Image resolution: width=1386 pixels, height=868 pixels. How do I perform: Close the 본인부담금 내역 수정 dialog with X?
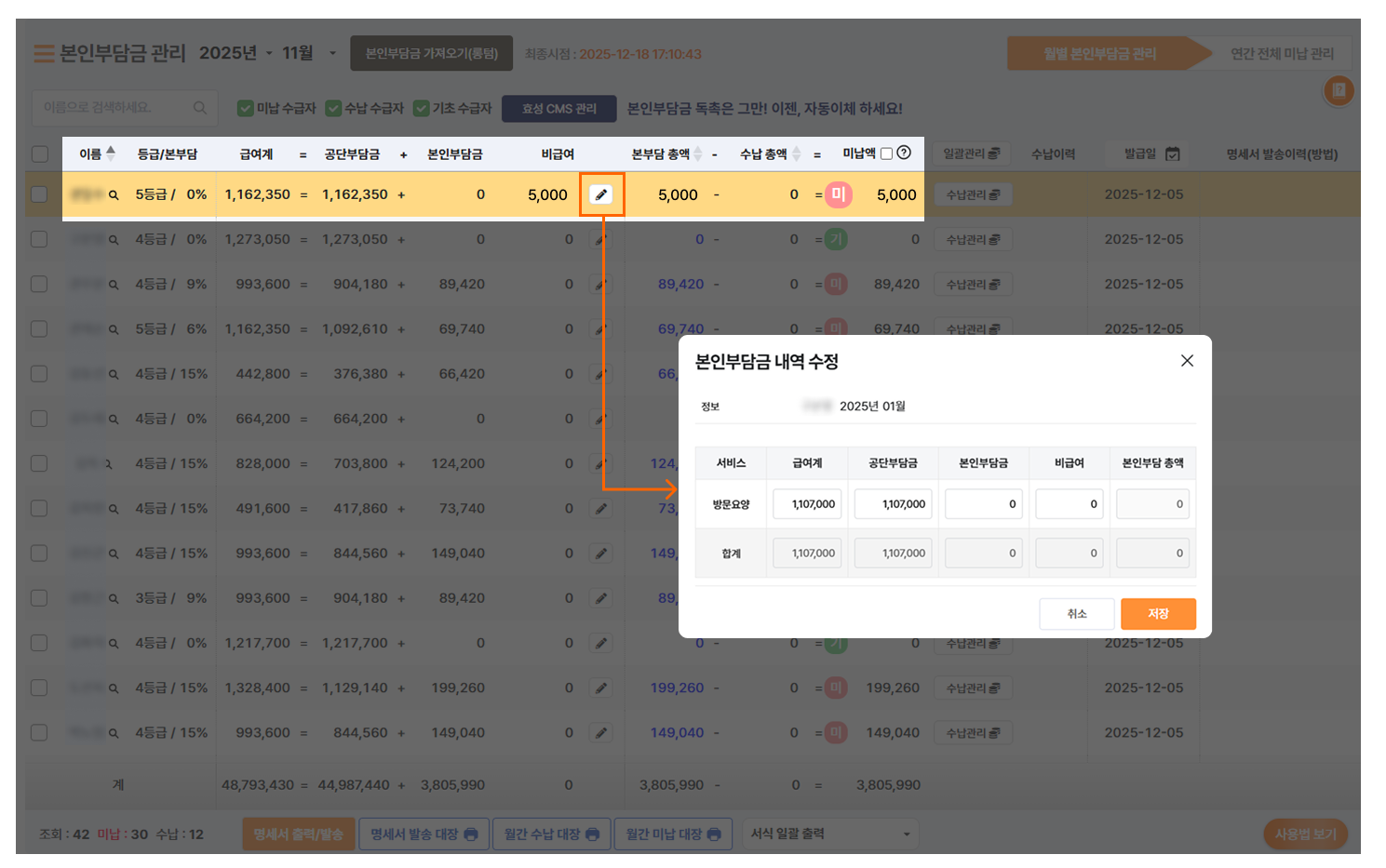(1187, 361)
